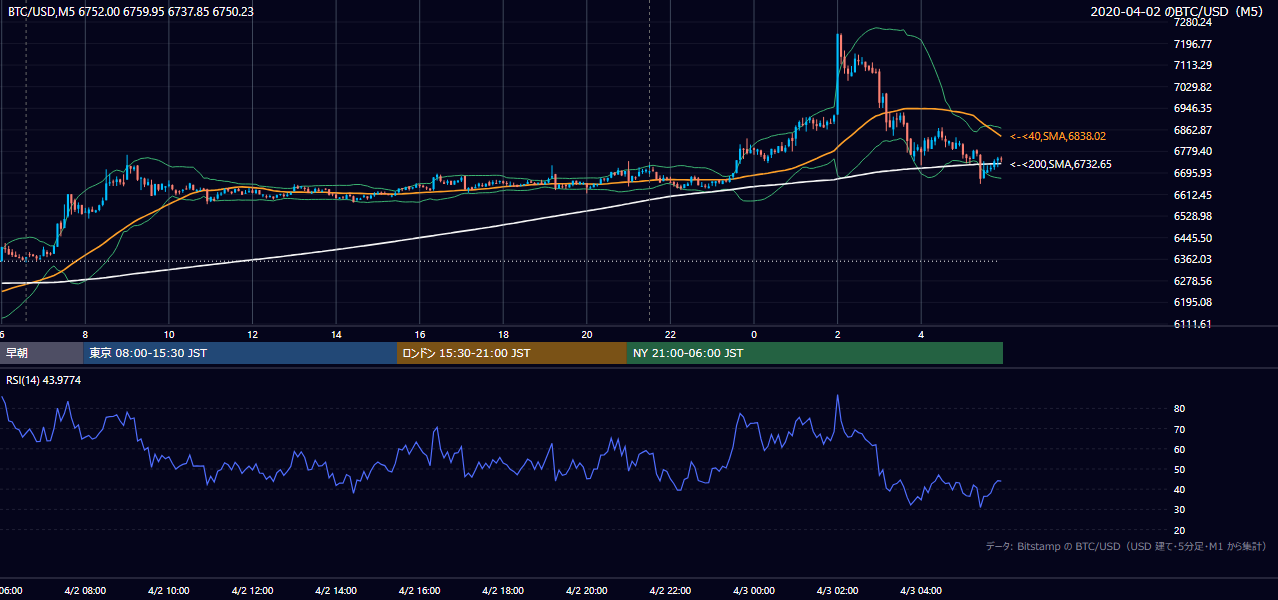This screenshot has width=1278, height=600.
Task: Click RSI scale value 80
Action: [1180, 409]
